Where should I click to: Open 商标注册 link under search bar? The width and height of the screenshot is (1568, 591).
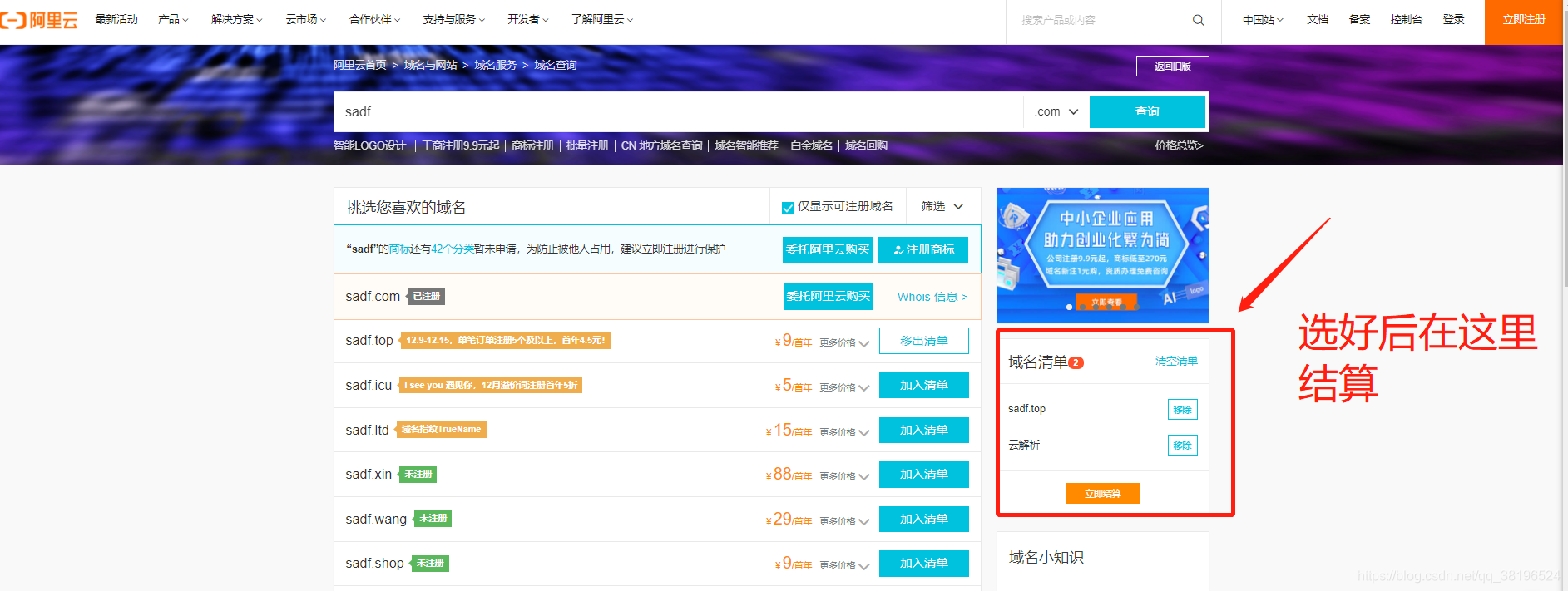pyautogui.click(x=532, y=145)
